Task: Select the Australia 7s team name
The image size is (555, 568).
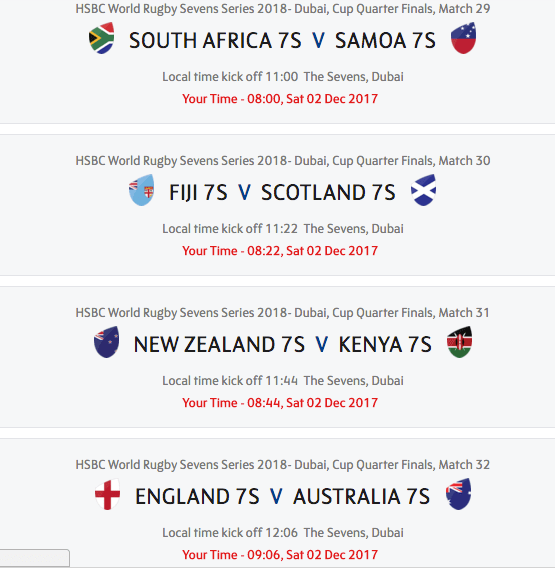Action: 362,496
